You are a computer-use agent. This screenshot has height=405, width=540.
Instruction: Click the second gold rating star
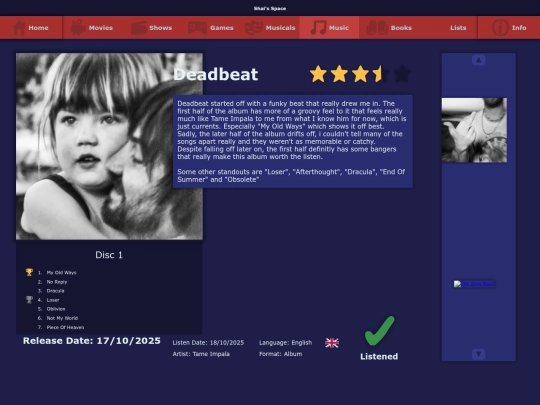339,74
